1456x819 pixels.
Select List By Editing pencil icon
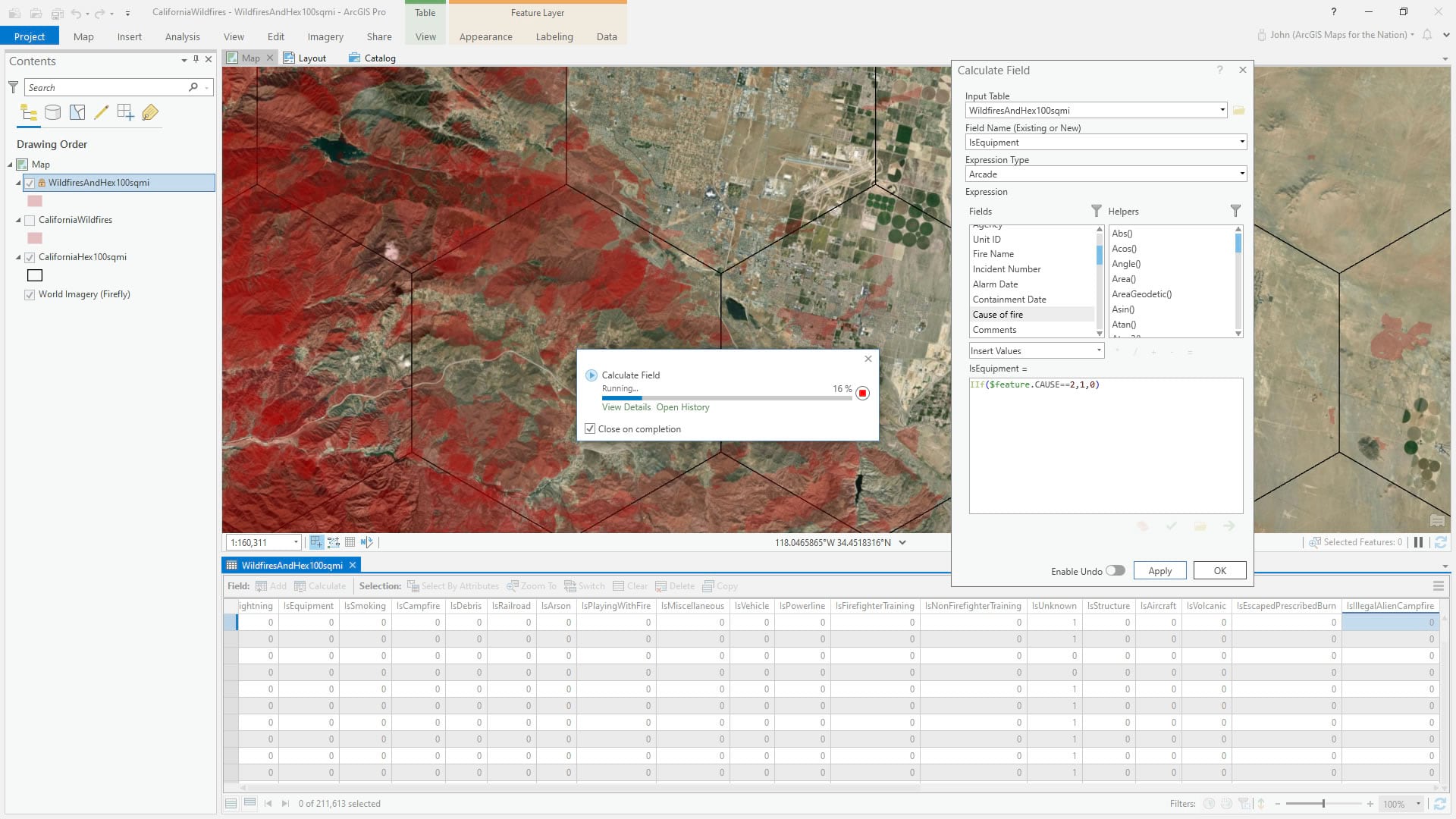click(101, 113)
